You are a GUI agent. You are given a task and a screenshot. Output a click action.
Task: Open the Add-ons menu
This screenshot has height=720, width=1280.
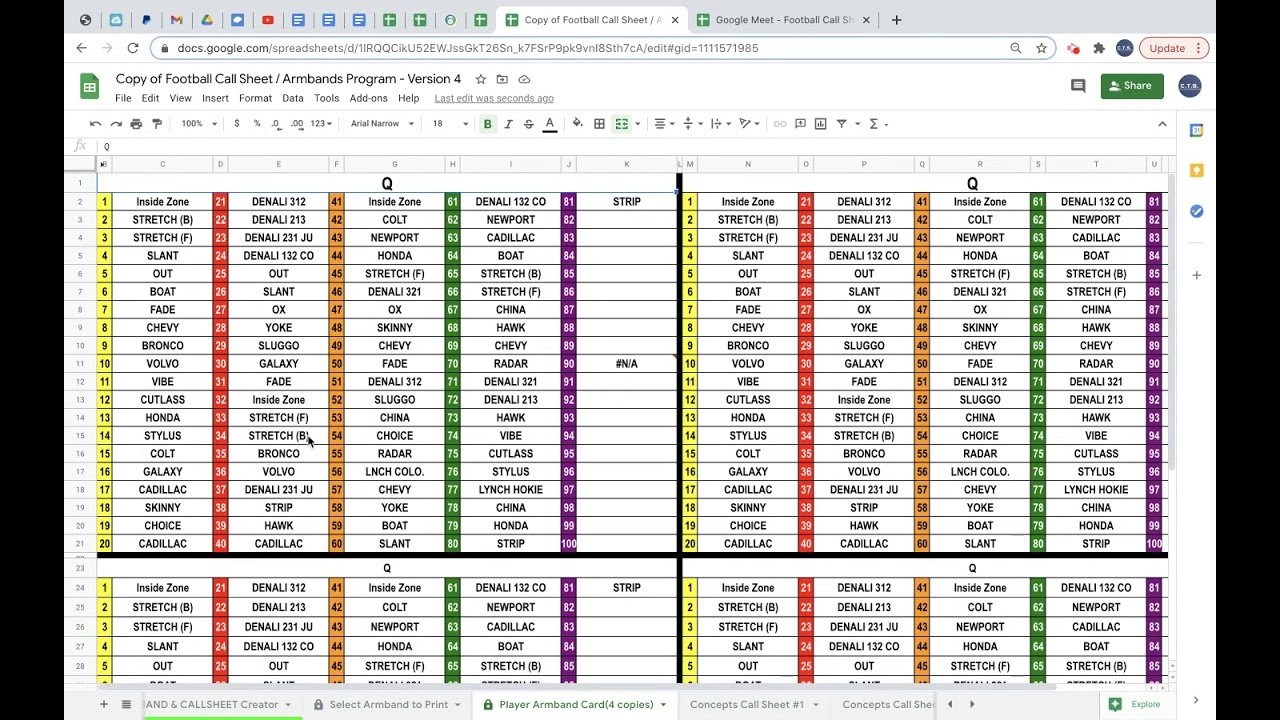click(368, 98)
